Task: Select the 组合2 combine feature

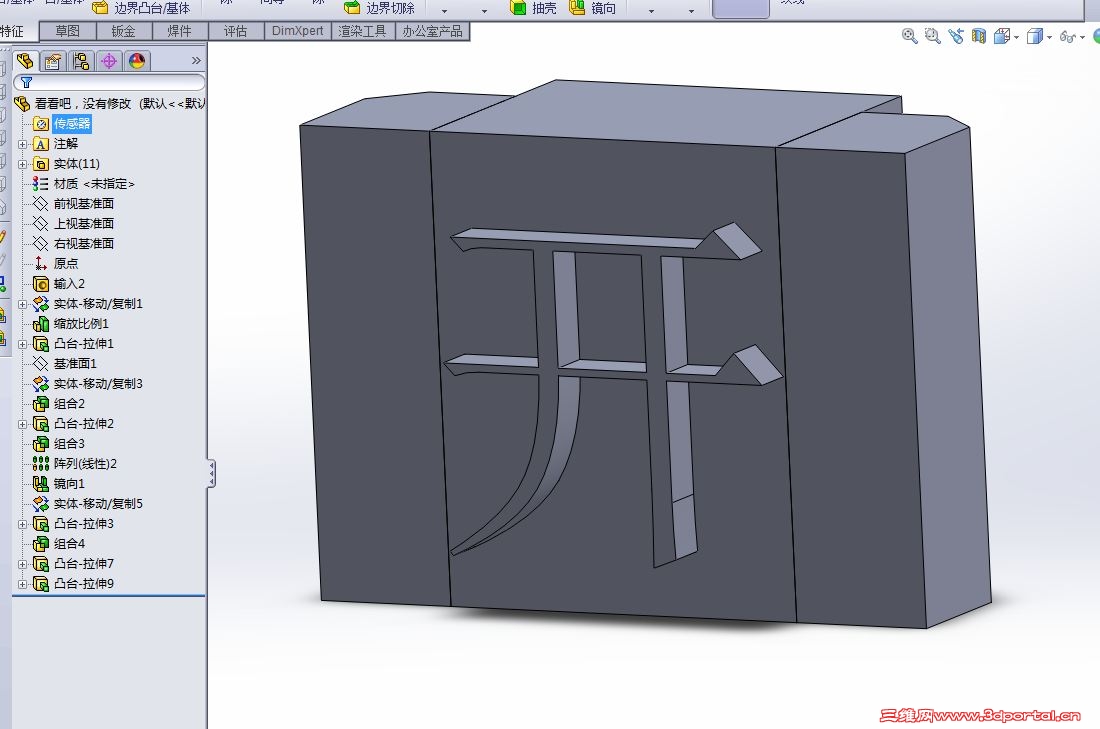Action: (x=60, y=403)
